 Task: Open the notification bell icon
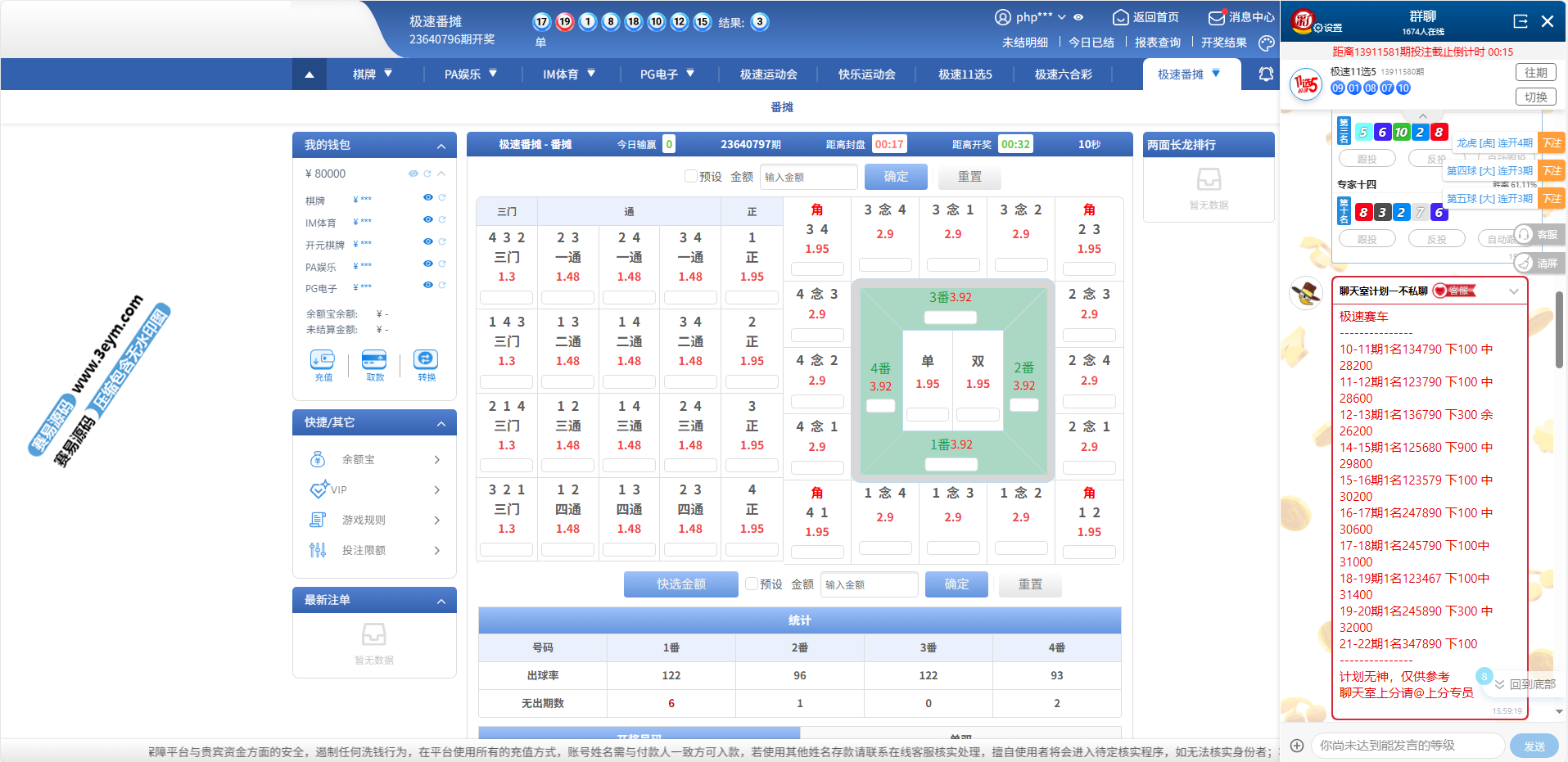coord(1266,74)
